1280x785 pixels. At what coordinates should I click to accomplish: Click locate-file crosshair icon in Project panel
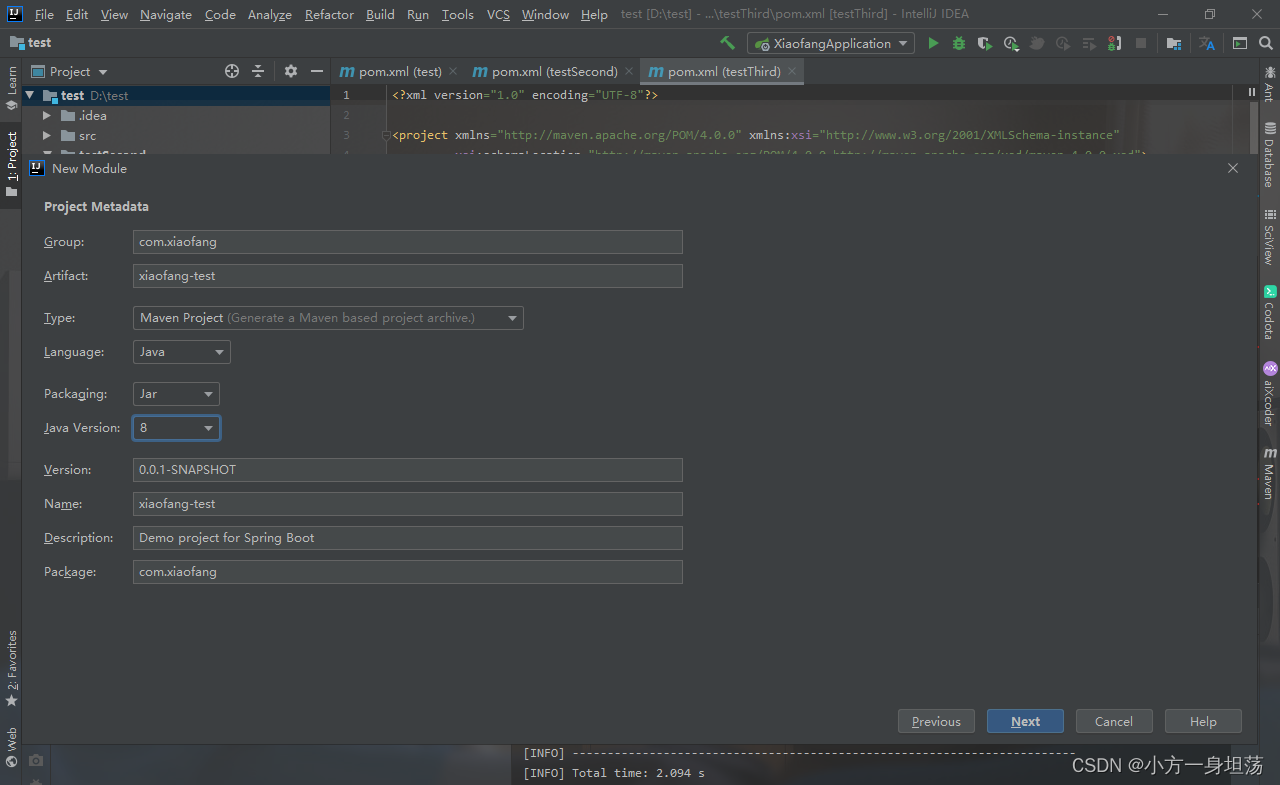(232, 71)
